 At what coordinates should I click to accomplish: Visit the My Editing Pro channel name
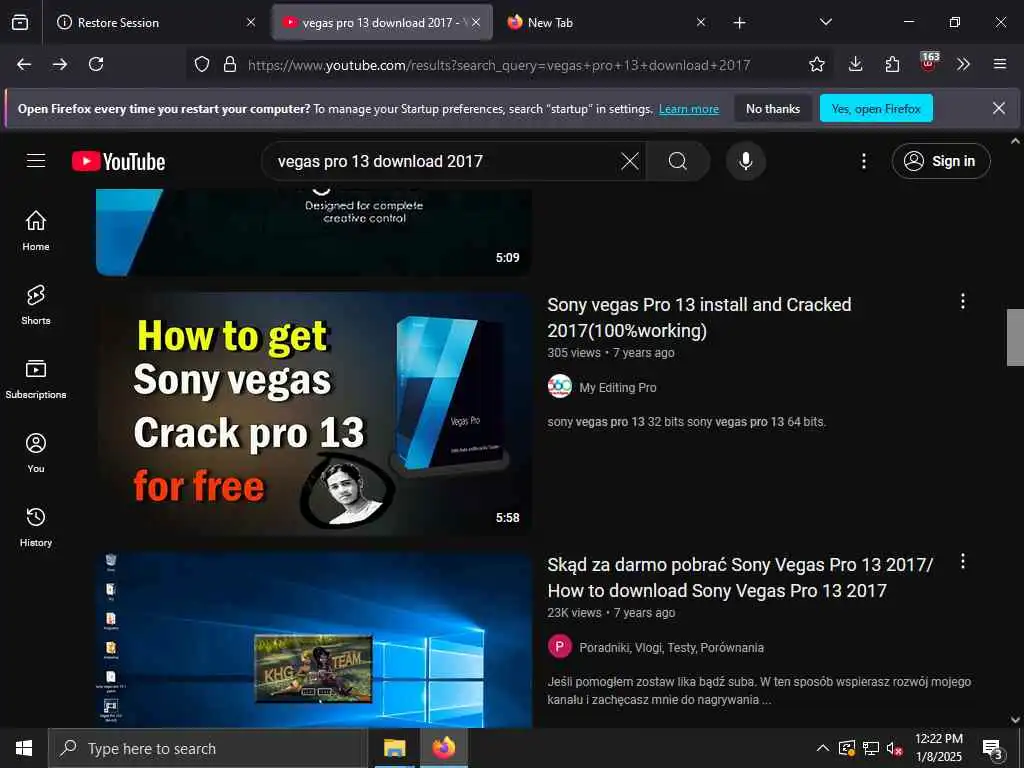(618, 387)
